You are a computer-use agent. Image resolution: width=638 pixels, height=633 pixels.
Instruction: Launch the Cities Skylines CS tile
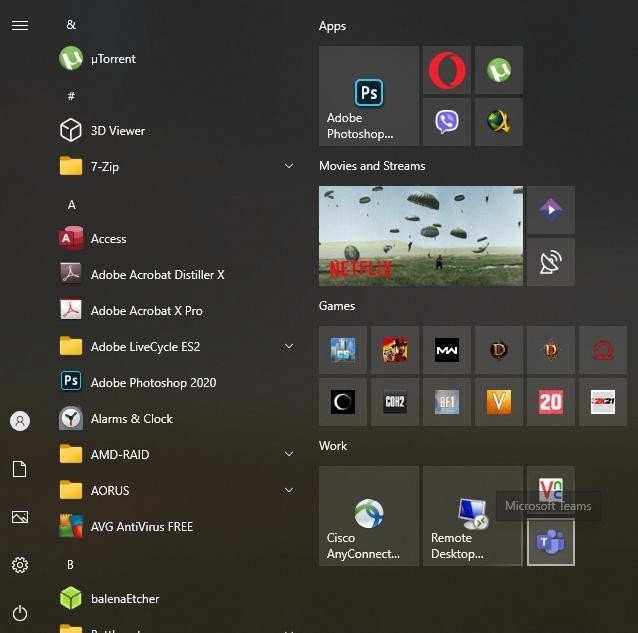[343, 350]
